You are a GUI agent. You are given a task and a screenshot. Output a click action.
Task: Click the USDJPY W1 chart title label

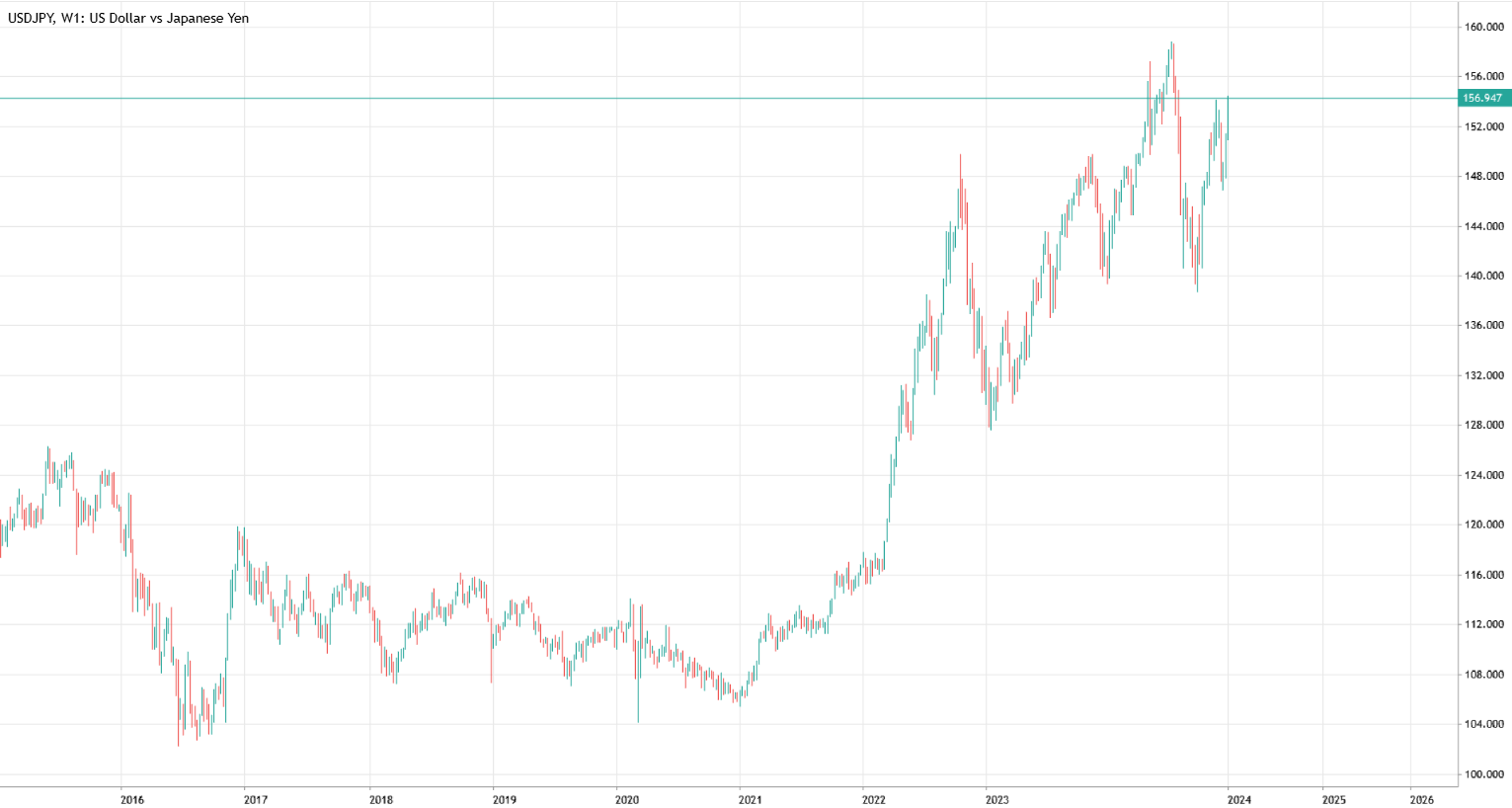pyautogui.click(x=128, y=18)
